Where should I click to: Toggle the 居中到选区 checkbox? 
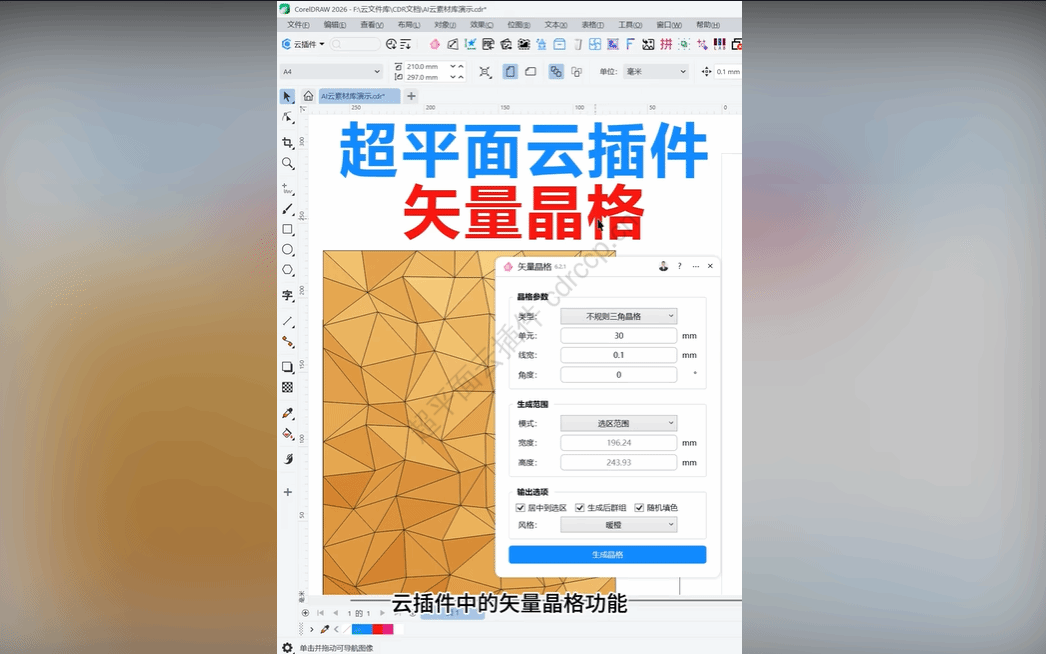pyautogui.click(x=520, y=508)
